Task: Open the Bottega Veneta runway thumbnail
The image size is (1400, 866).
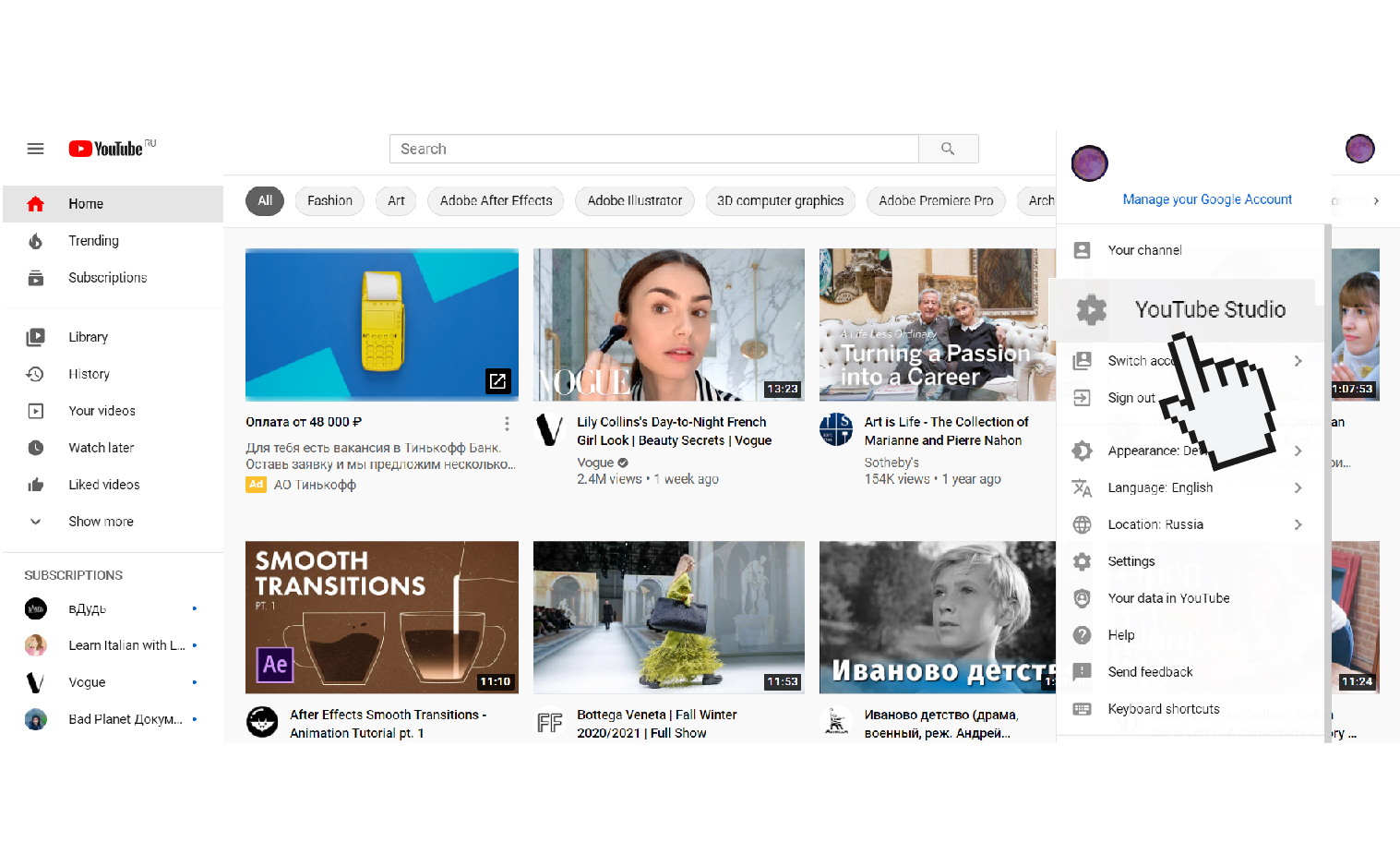Action: (669, 617)
